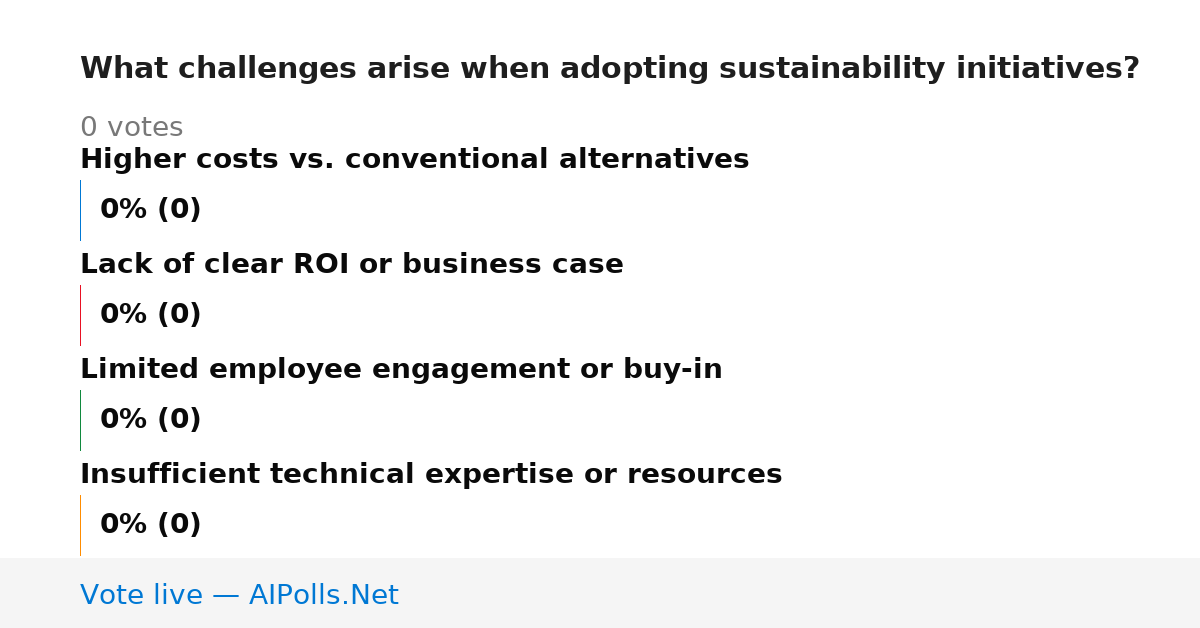
Task: Click the blue bar for Higher costs
Action: tap(80, 210)
